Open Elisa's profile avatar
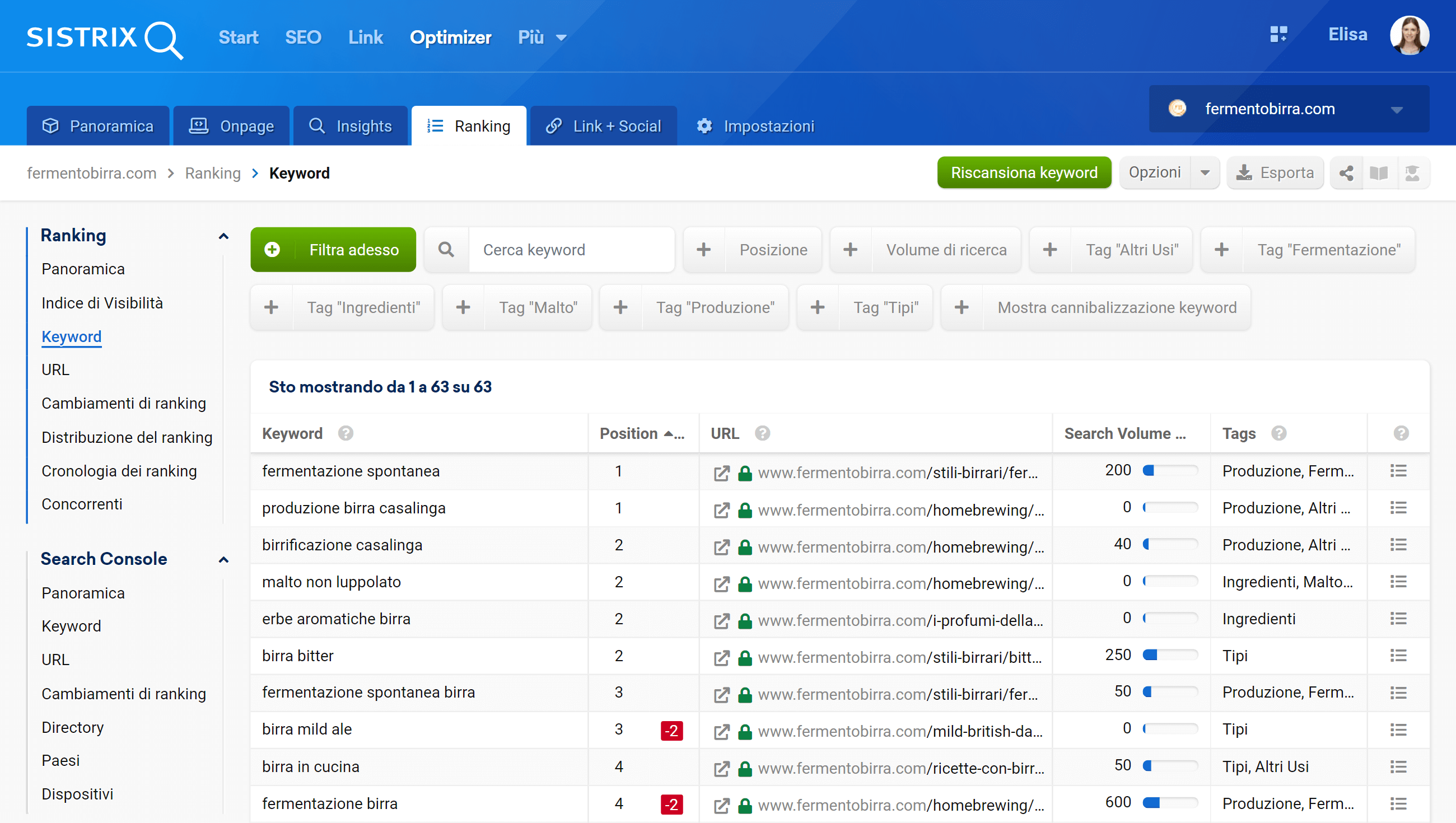The image size is (1456, 823). click(1409, 35)
